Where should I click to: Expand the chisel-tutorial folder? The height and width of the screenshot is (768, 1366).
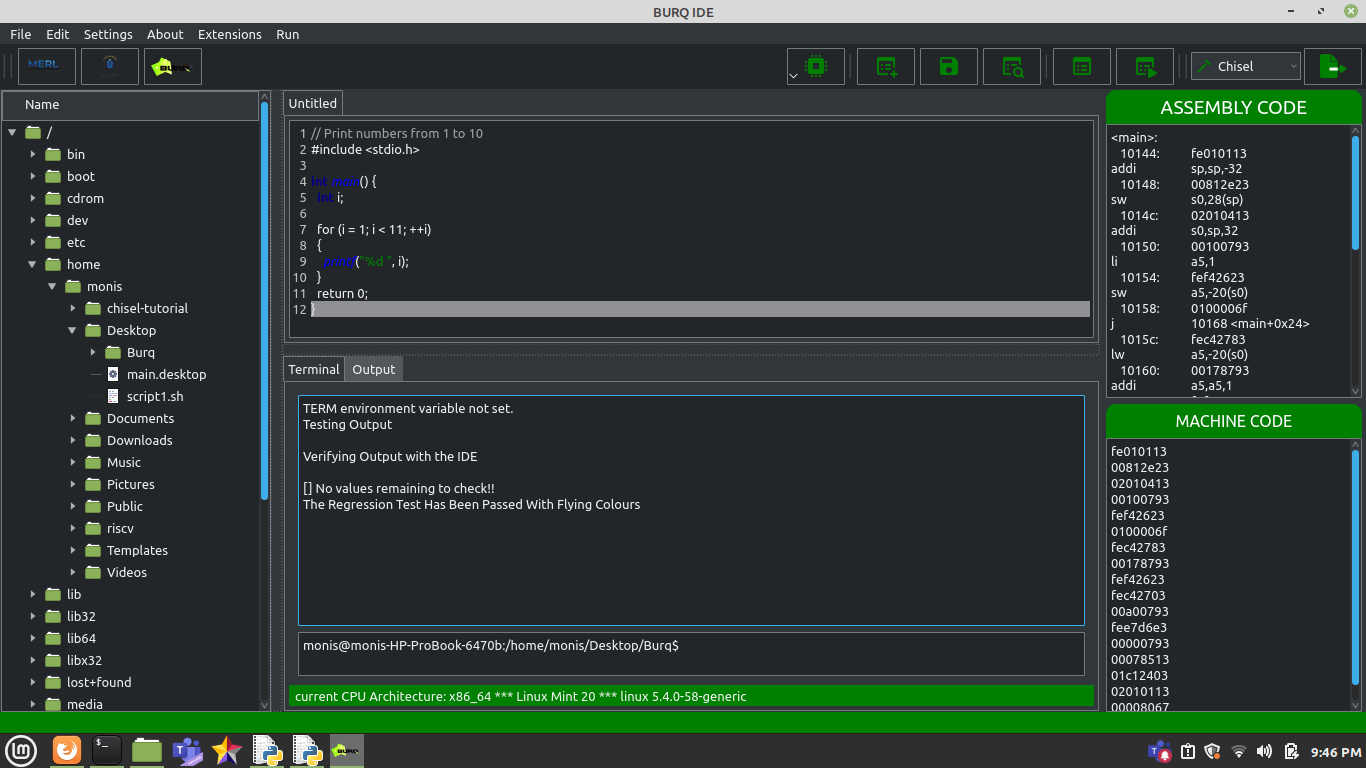(72, 308)
